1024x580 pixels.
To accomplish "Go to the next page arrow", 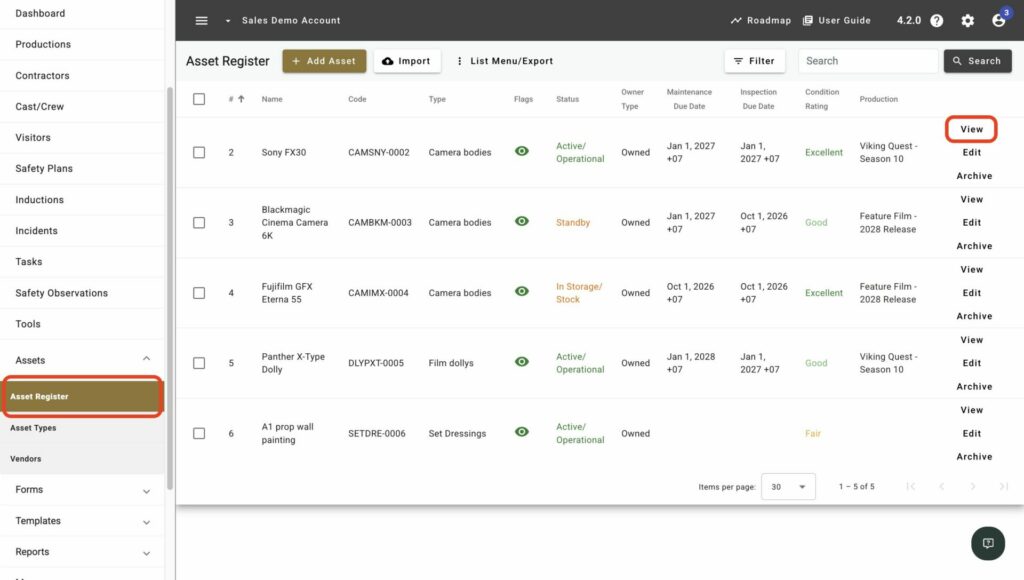I will point(973,486).
